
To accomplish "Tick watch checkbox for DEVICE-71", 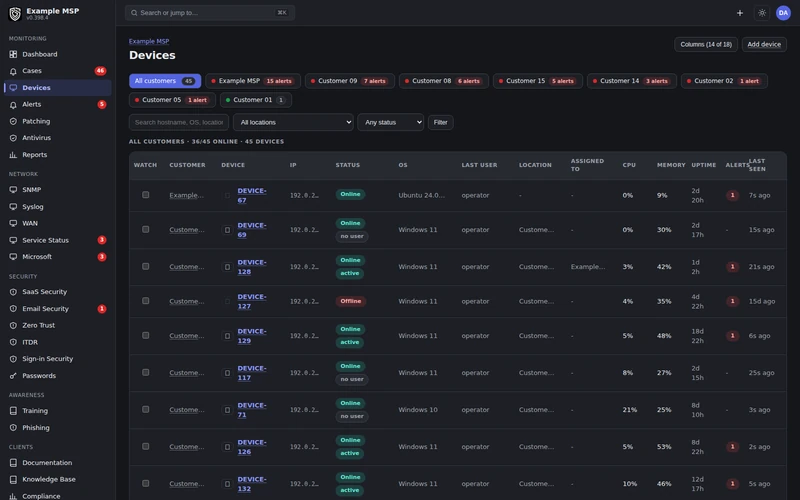I will 146,409.
